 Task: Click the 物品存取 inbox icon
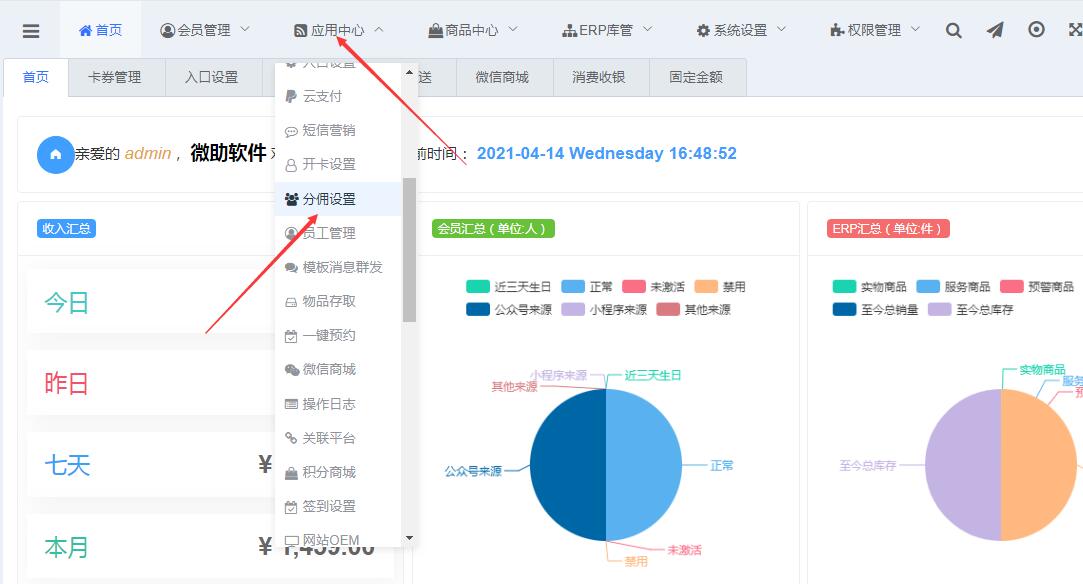point(291,302)
